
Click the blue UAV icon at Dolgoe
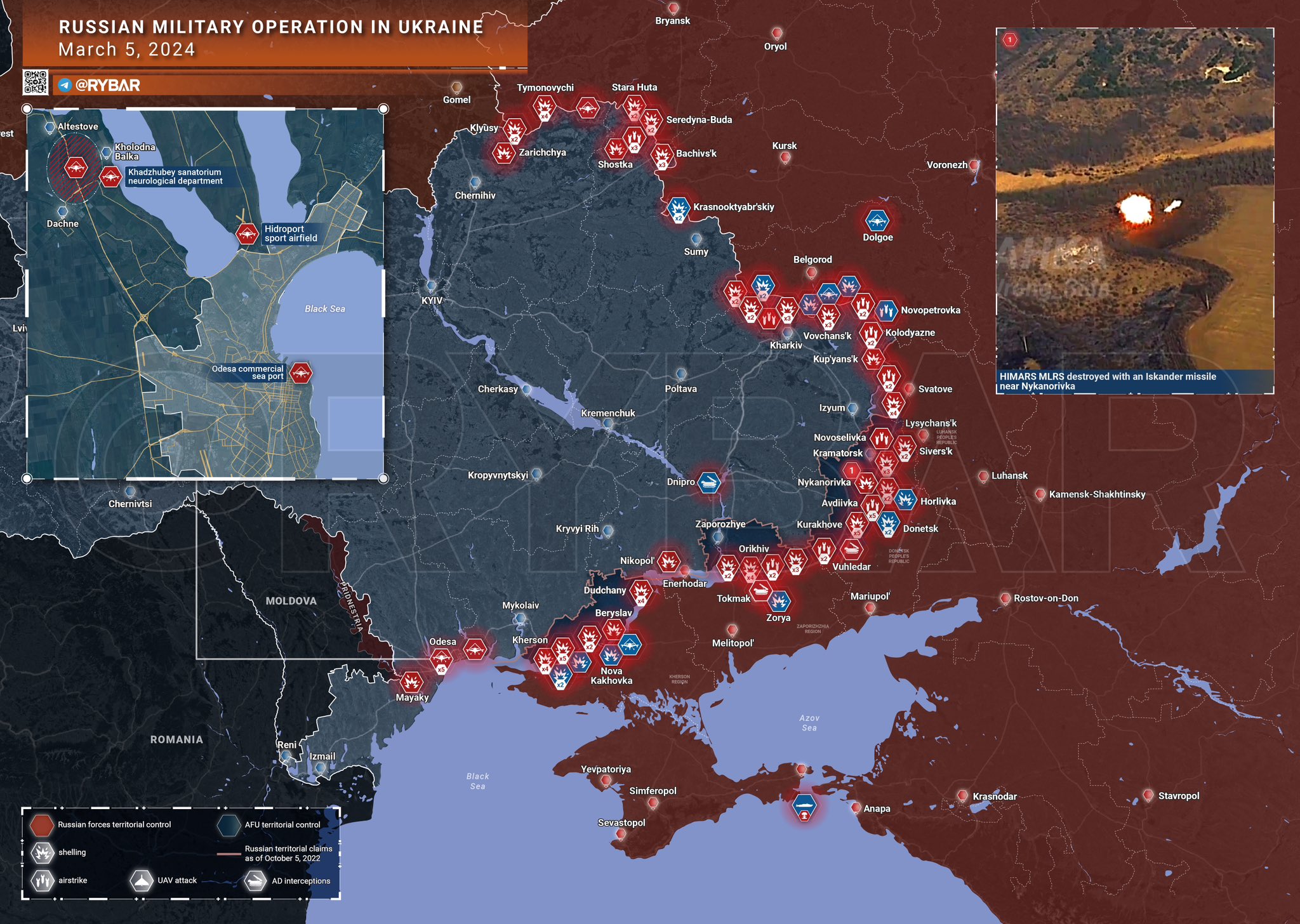[x=877, y=221]
